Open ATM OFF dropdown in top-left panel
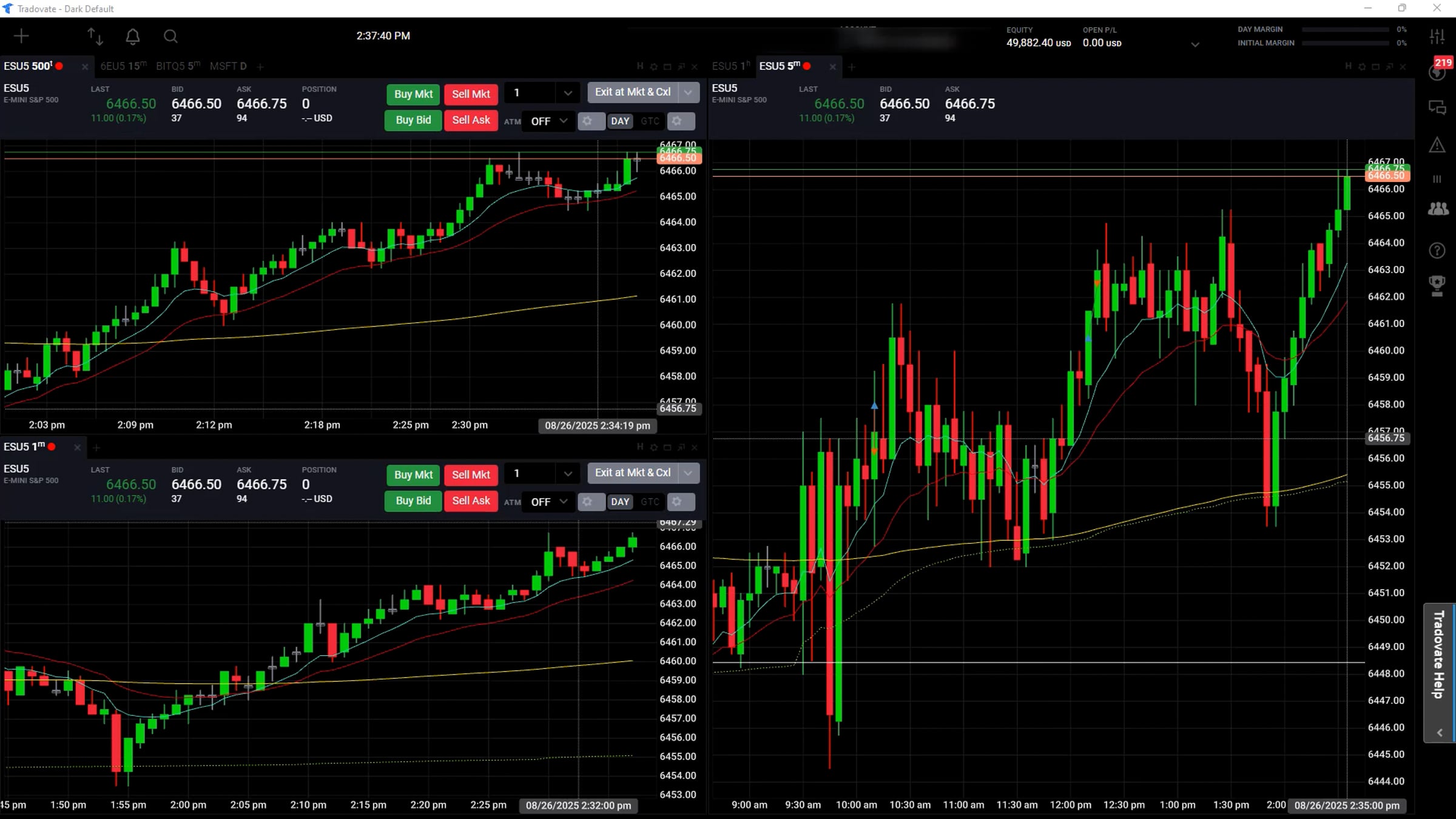The image size is (1456, 819). coord(548,121)
